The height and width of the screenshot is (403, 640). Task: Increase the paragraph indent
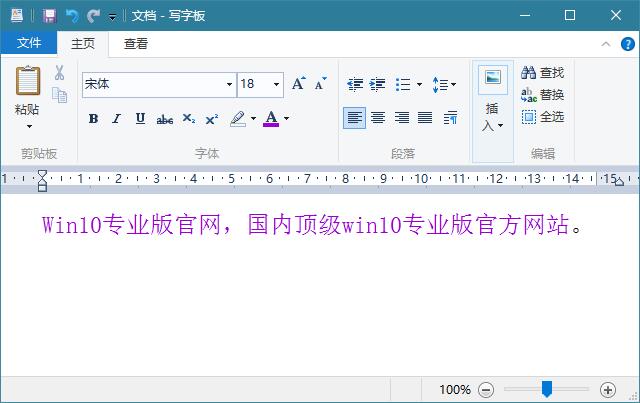click(x=377, y=85)
